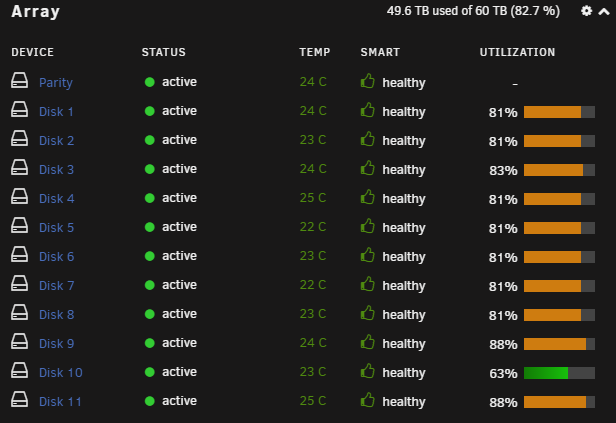Open the Disk 5 device link

57,227
